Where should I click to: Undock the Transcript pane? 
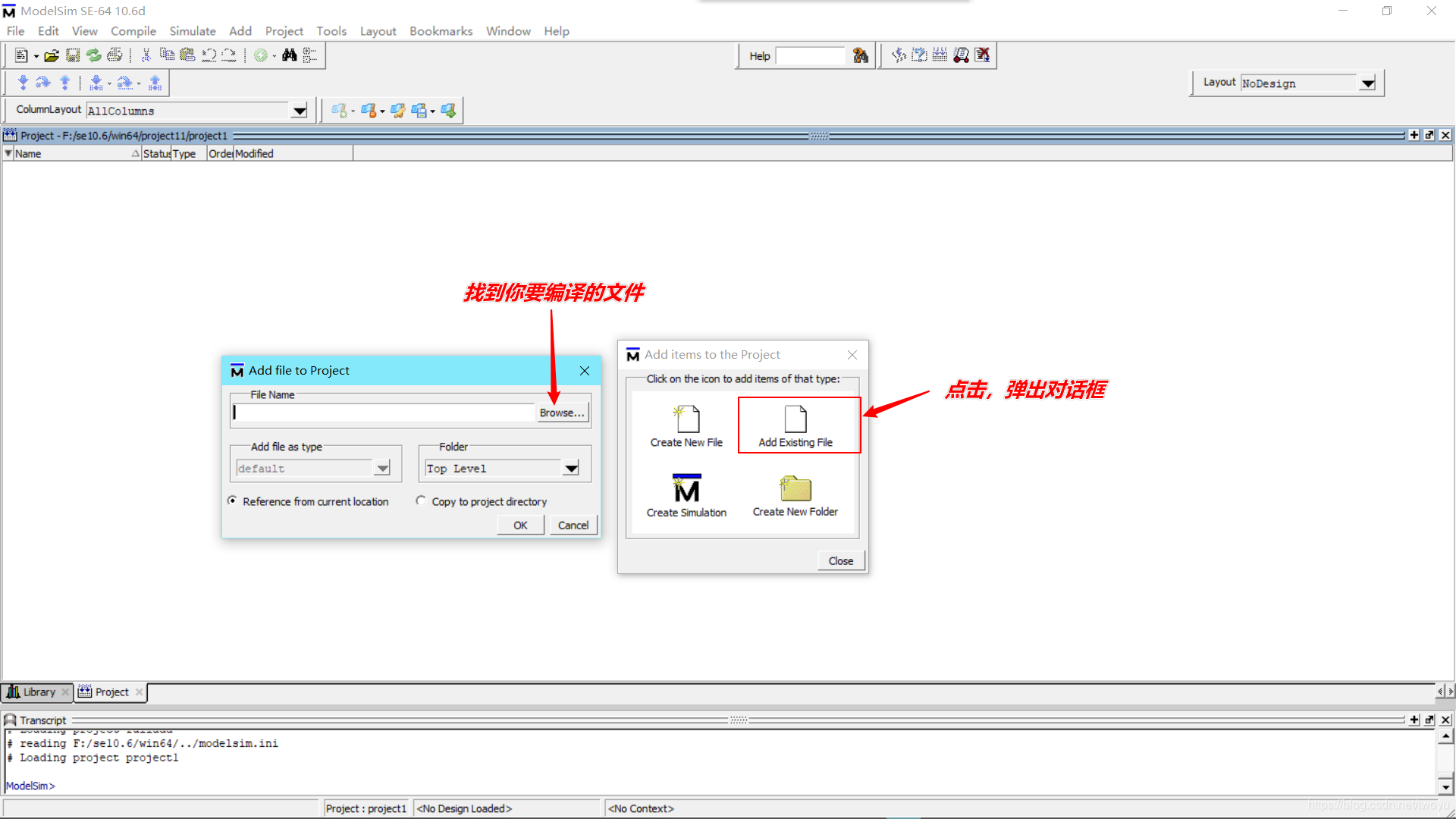tap(1429, 720)
